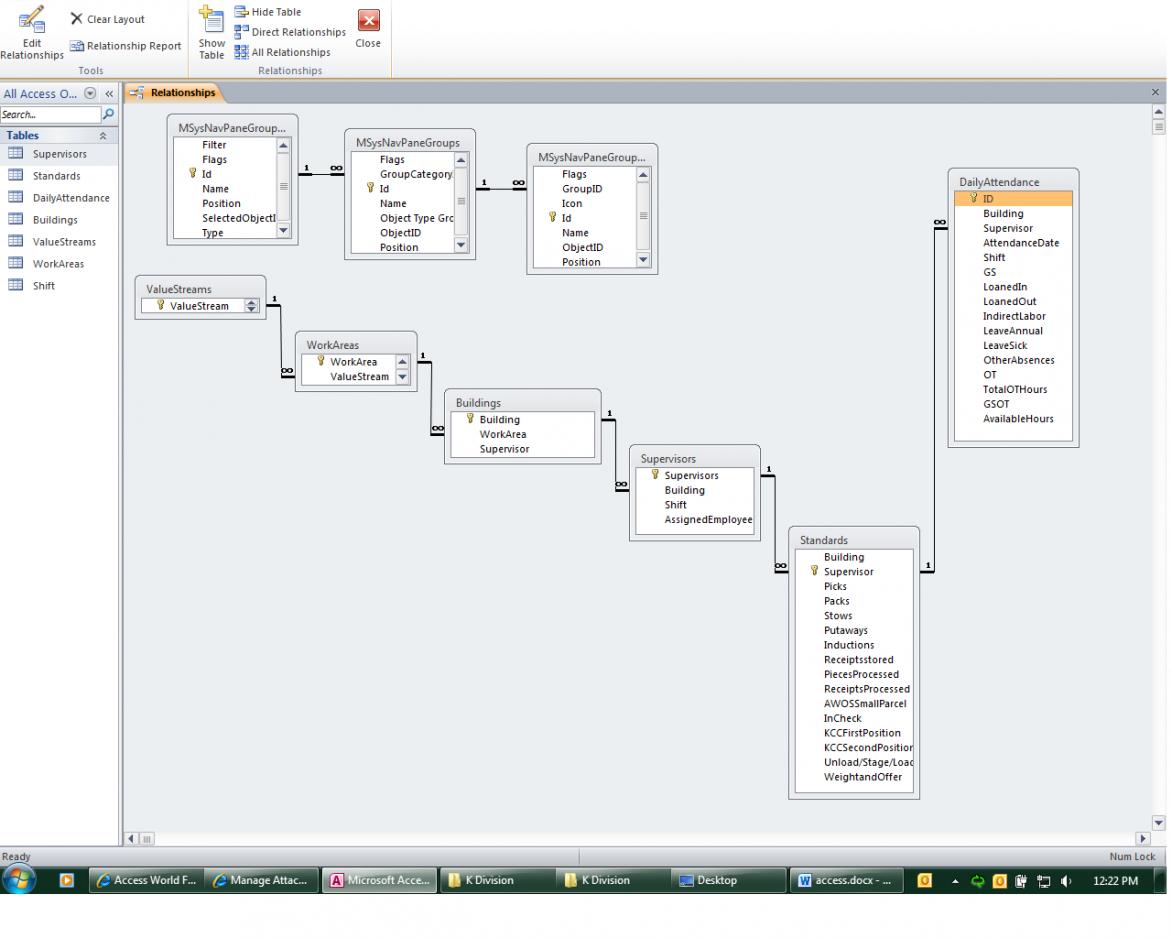Open the Relationship Report

[x=125, y=46]
